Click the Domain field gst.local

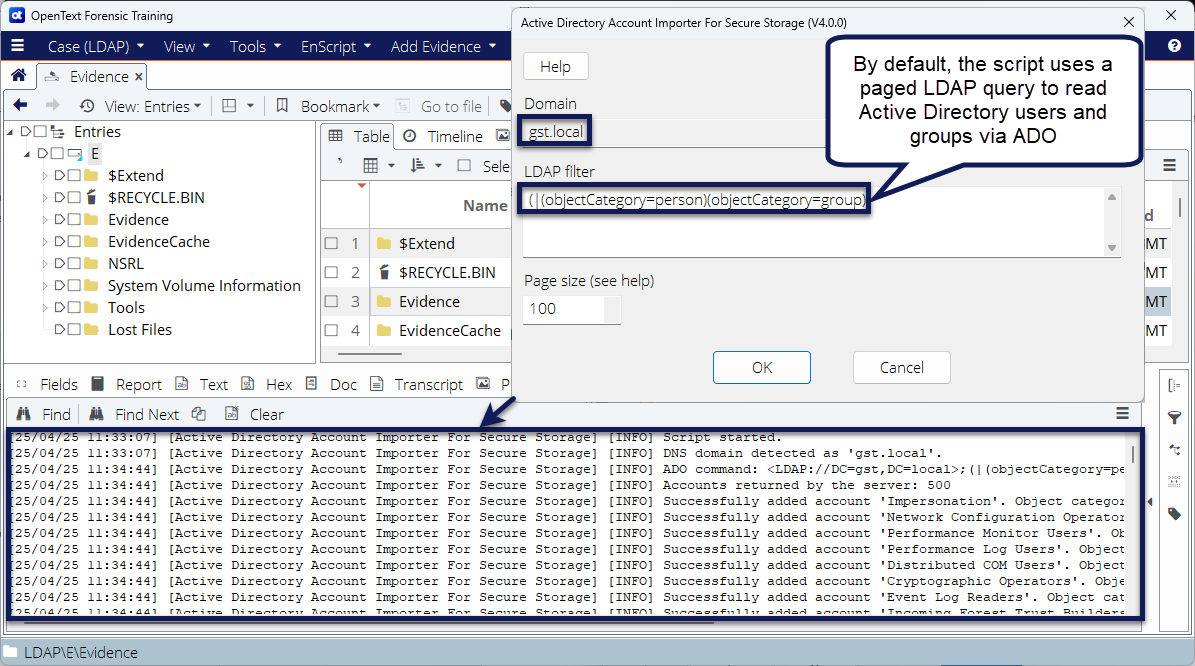673,132
